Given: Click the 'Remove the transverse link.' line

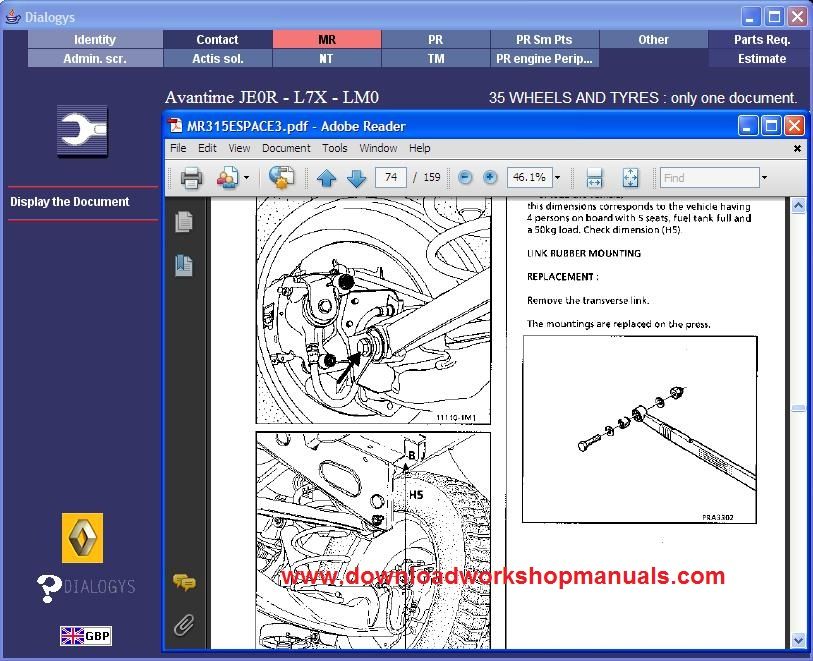Looking at the screenshot, I should click(588, 300).
